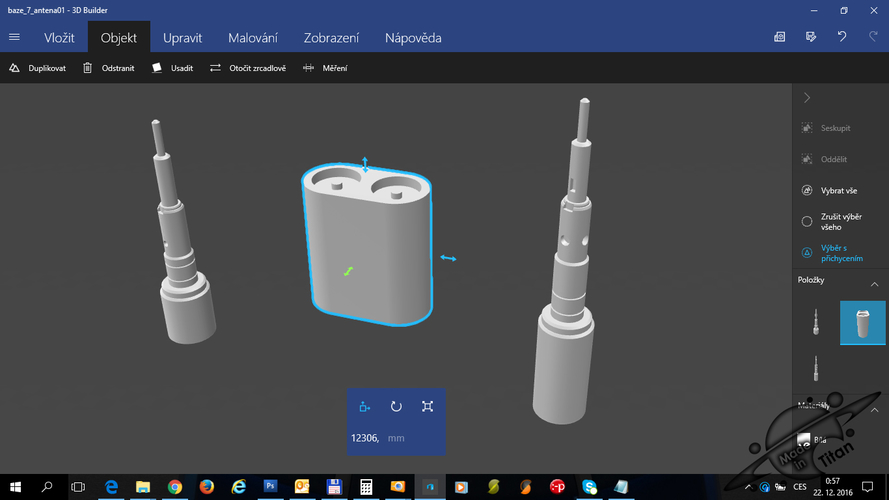The image size is (889, 500).
Task: Open Task View on the taskbar
Action: 78,487
